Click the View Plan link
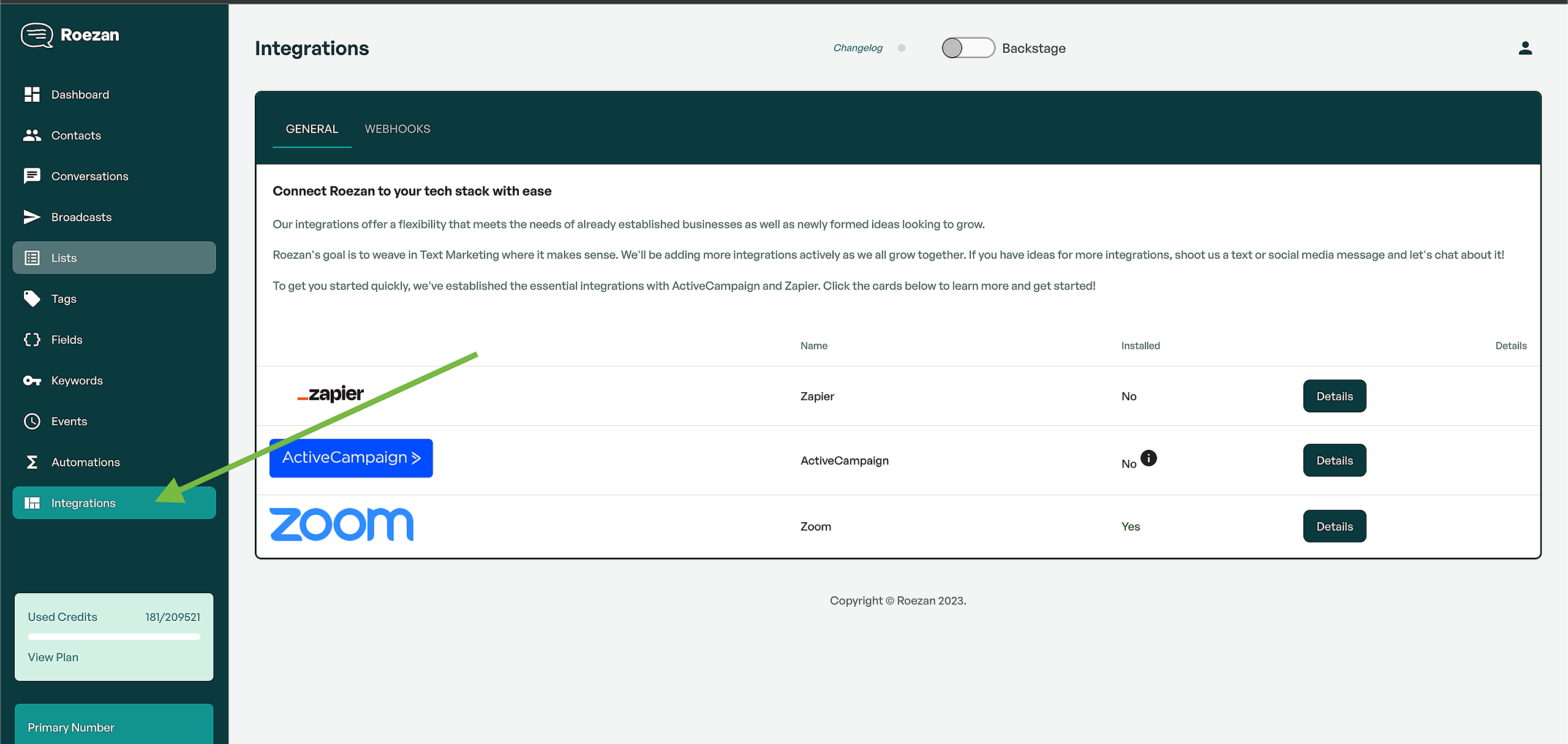Viewport: 1568px width, 744px height. coord(53,657)
